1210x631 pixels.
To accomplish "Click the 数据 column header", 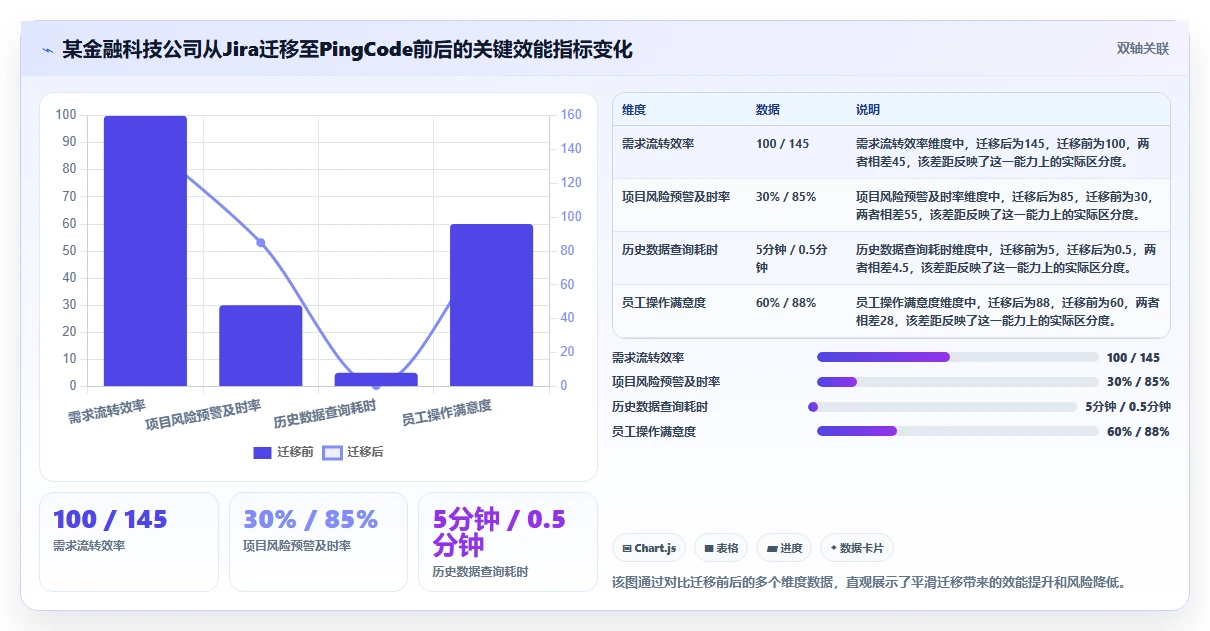I will pos(768,110).
